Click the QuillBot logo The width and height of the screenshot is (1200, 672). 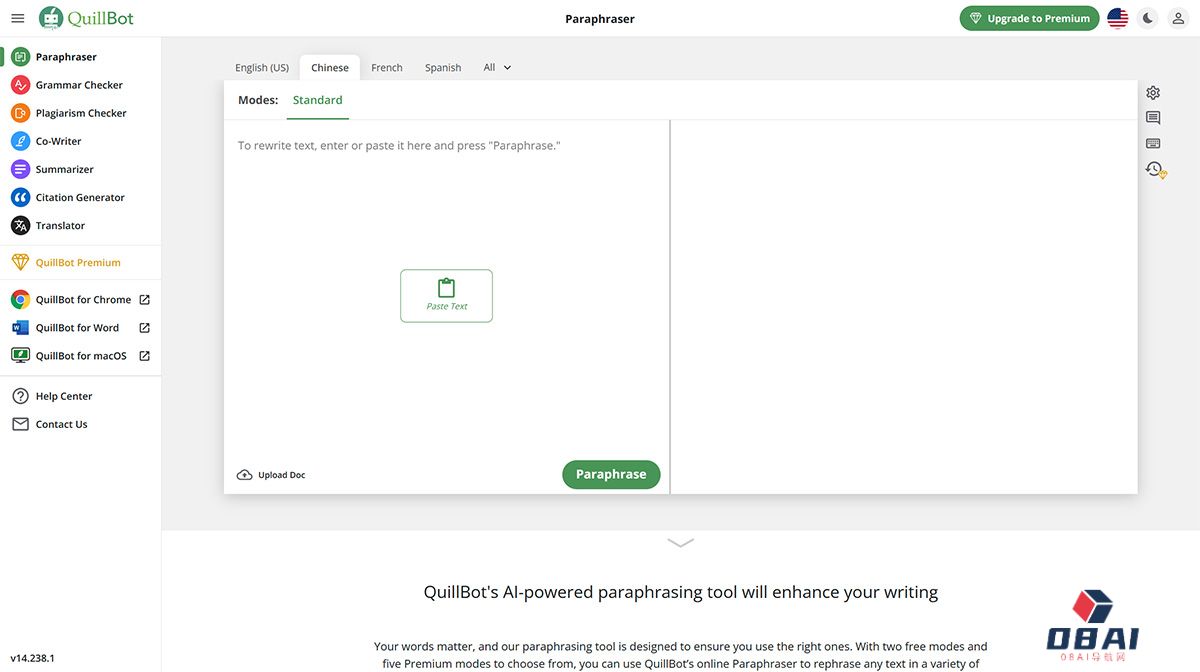tap(86, 18)
